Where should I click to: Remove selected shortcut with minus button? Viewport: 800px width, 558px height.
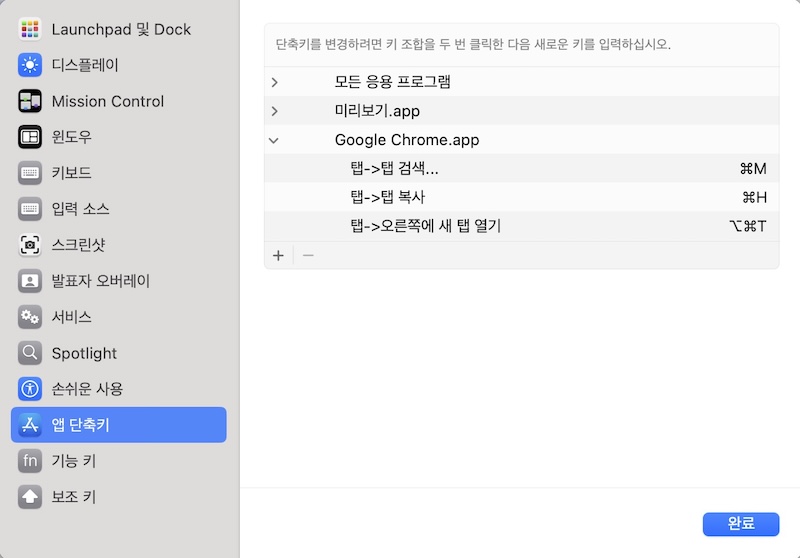pyautogui.click(x=308, y=256)
